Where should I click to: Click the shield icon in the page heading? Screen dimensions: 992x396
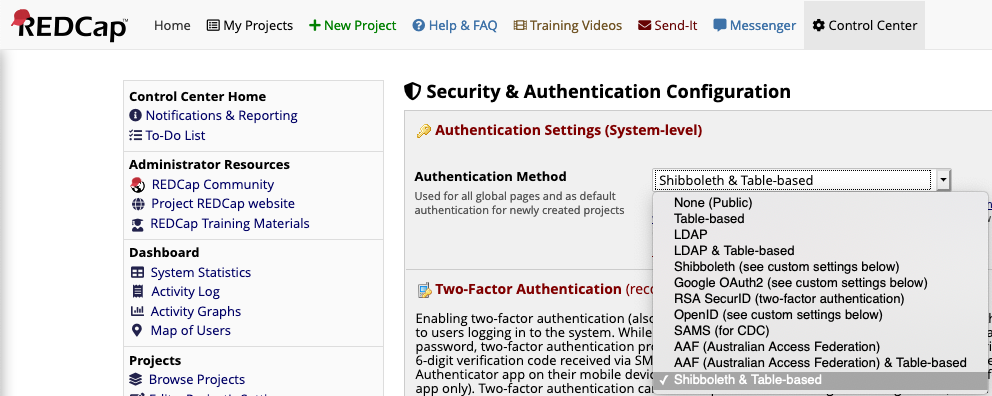pos(412,92)
